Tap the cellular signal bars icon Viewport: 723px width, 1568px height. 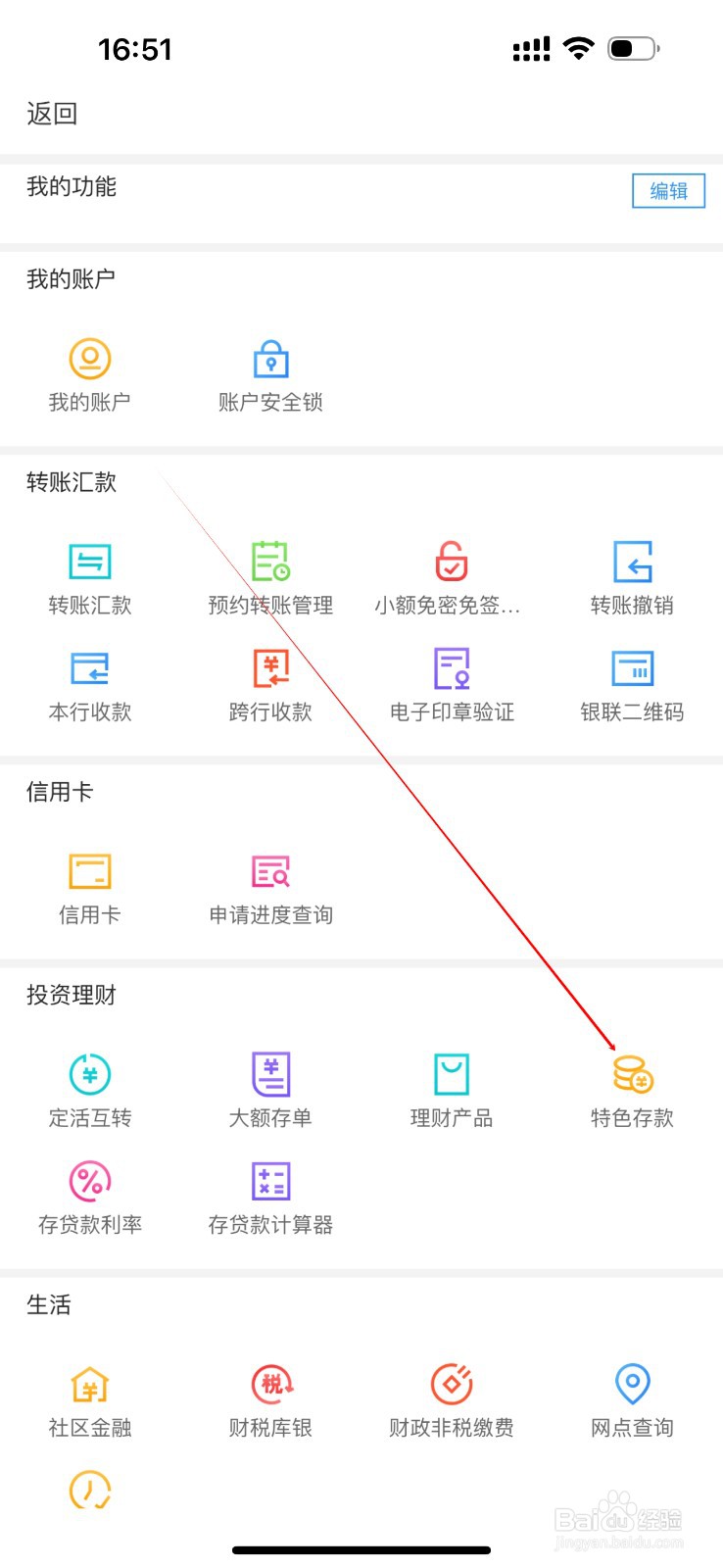coord(532,49)
